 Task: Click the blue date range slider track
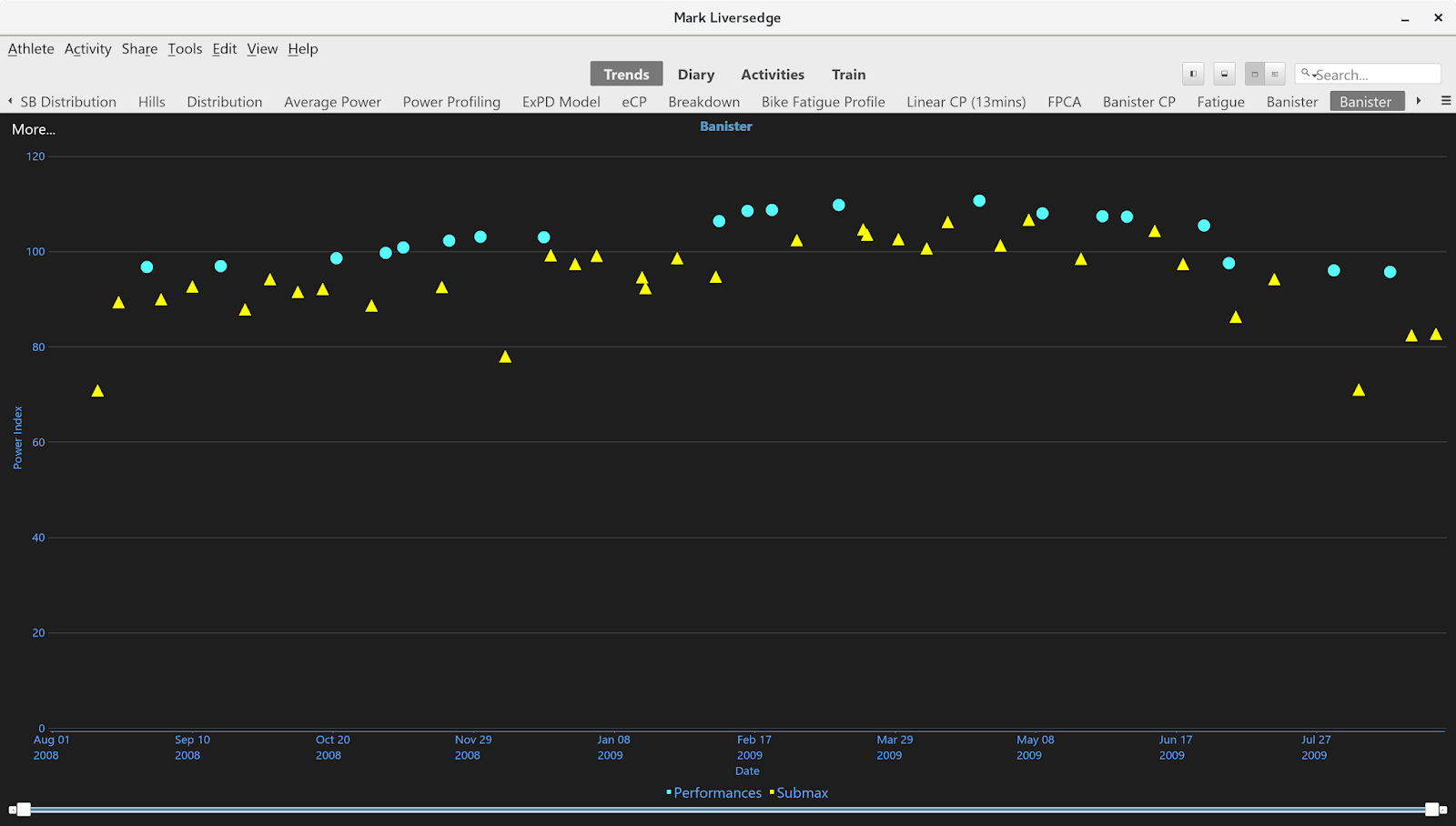point(728,810)
